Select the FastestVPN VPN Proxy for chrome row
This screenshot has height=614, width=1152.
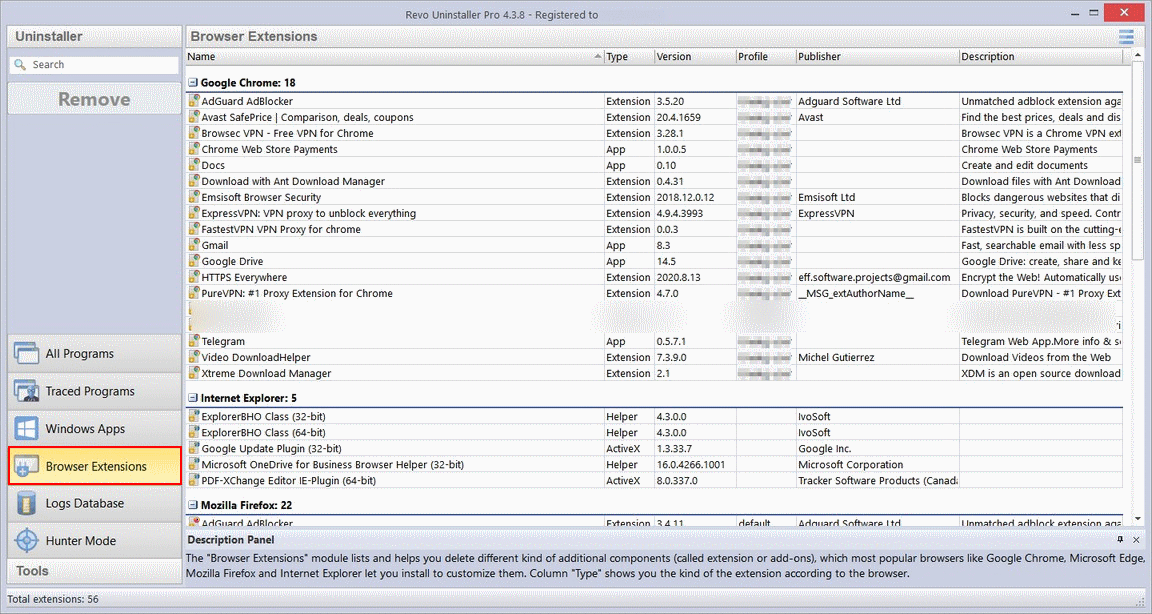(x=655, y=229)
